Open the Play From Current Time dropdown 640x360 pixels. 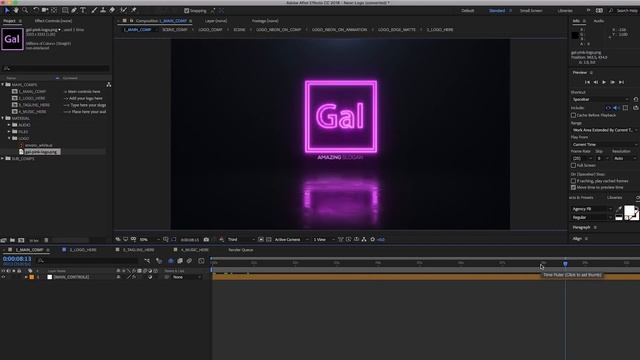[x=605, y=144]
